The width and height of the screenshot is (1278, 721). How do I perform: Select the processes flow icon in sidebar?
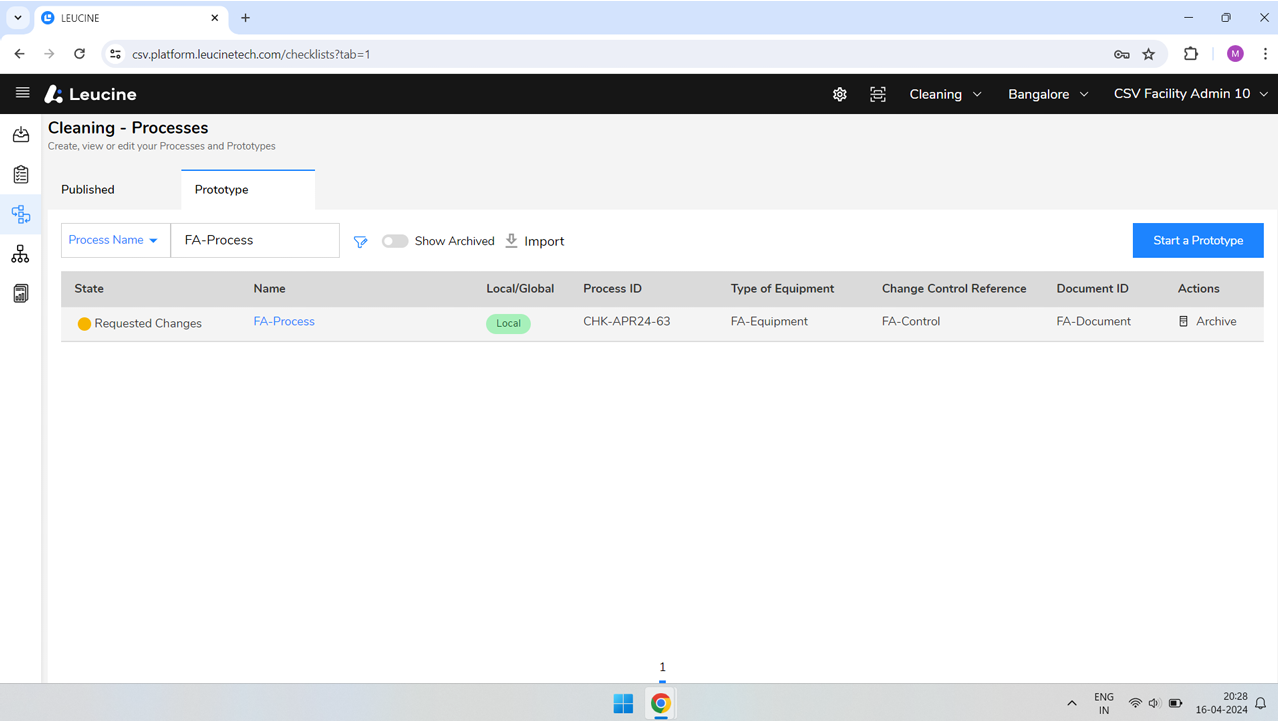point(21,214)
